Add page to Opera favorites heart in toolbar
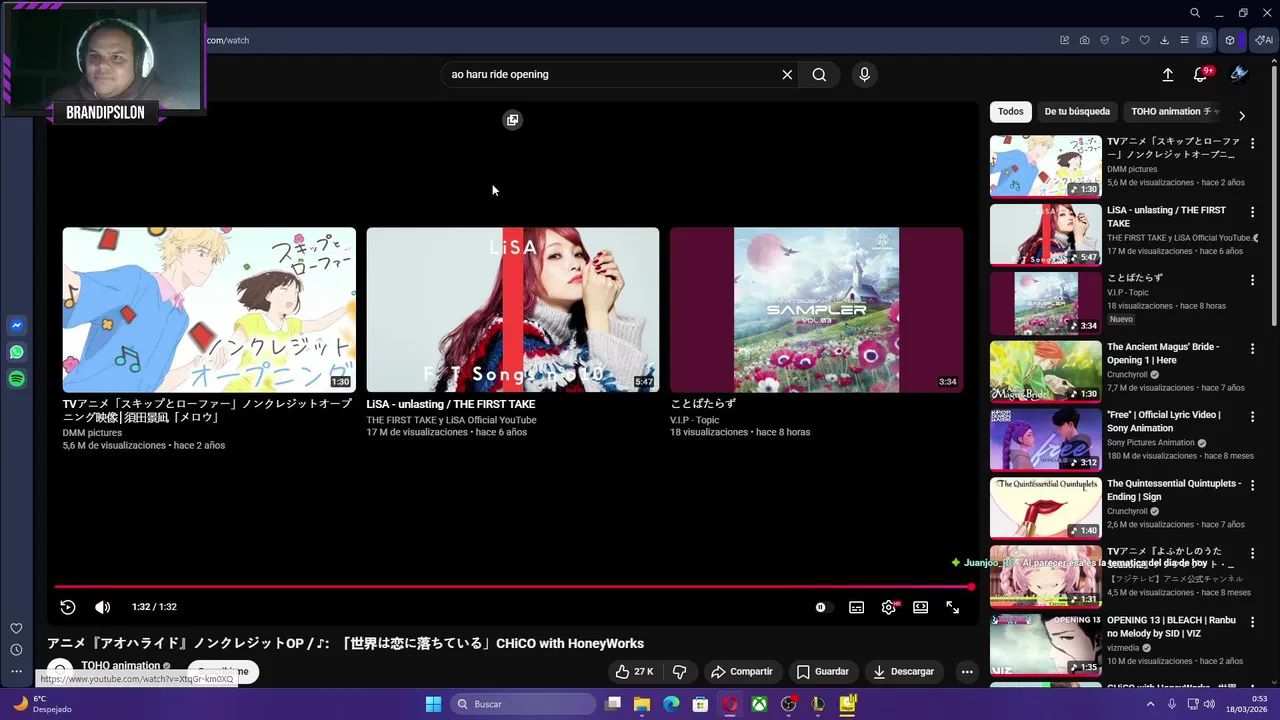The image size is (1280, 720). click(1144, 40)
